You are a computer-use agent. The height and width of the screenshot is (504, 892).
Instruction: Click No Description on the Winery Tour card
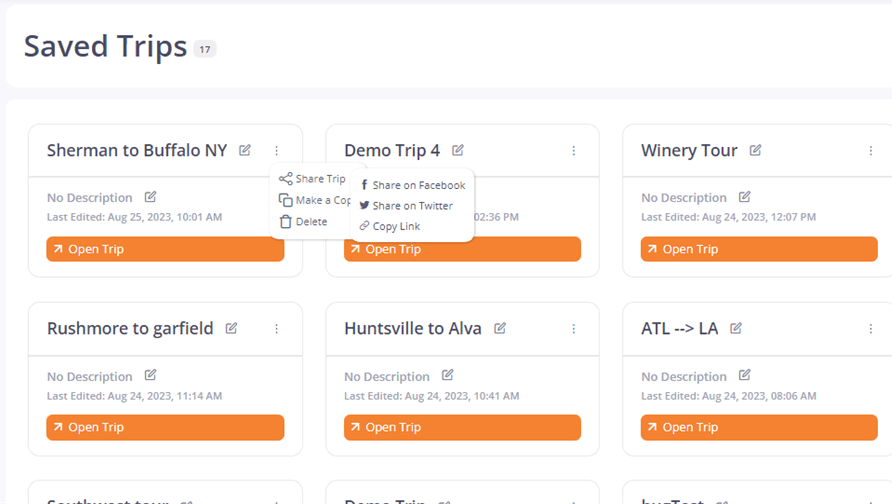(x=684, y=198)
